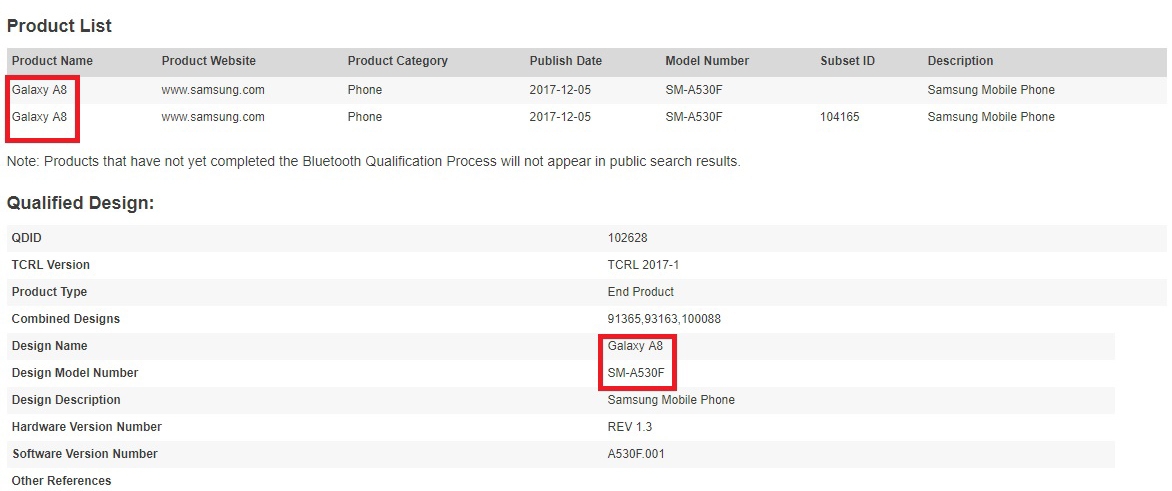
Task: Click the QDID value 102628
Action: click(x=628, y=238)
